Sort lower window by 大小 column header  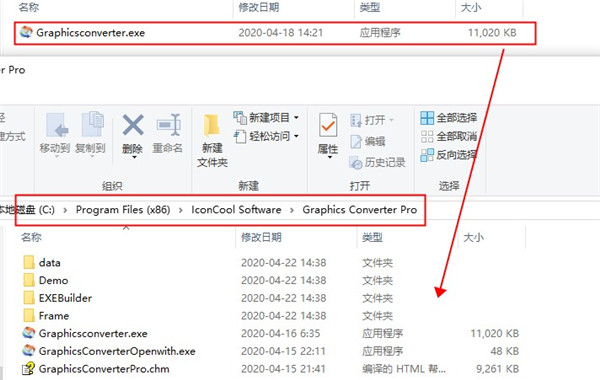coord(473,237)
